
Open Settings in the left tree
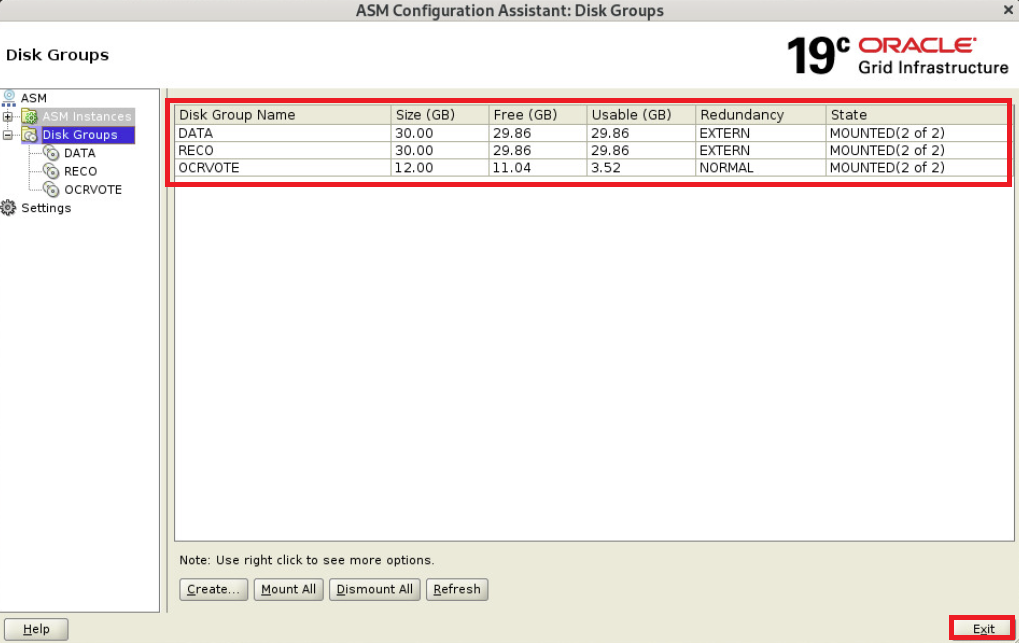(x=46, y=208)
